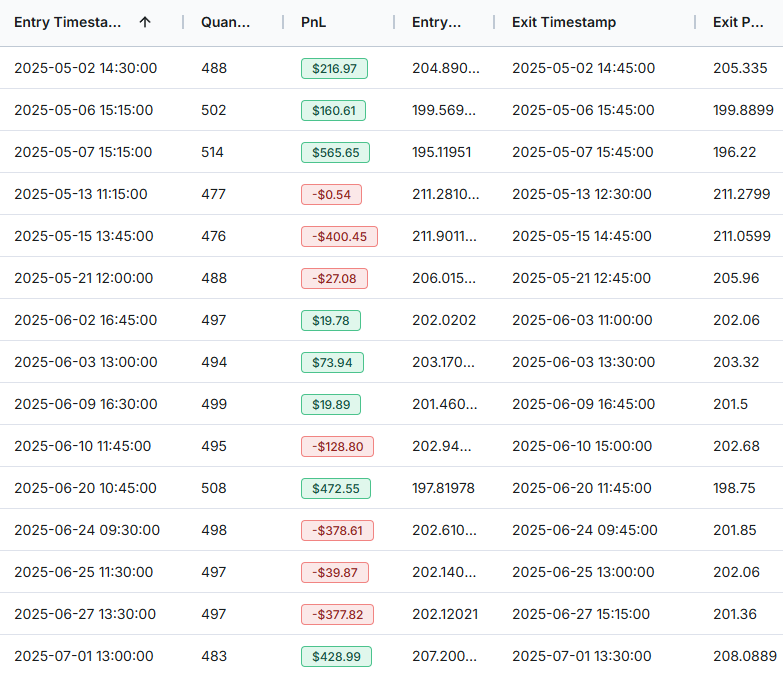Select the -$377.82 PnL badge
This screenshot has width=783, height=676.
pyautogui.click(x=337, y=614)
